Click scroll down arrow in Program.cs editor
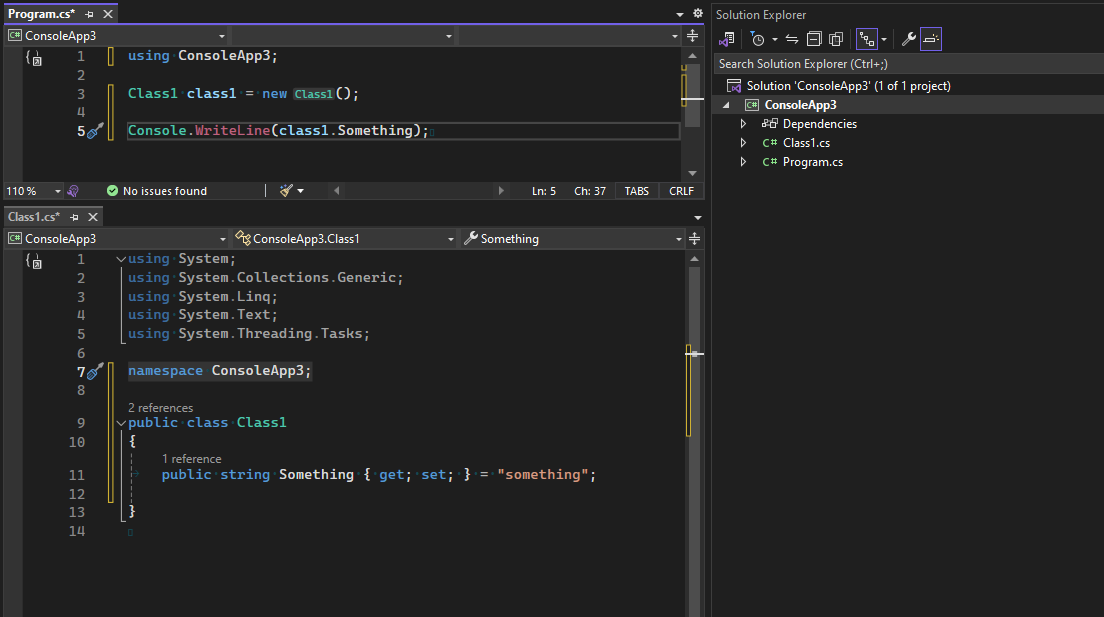The height and width of the screenshot is (617, 1104). tap(692, 173)
